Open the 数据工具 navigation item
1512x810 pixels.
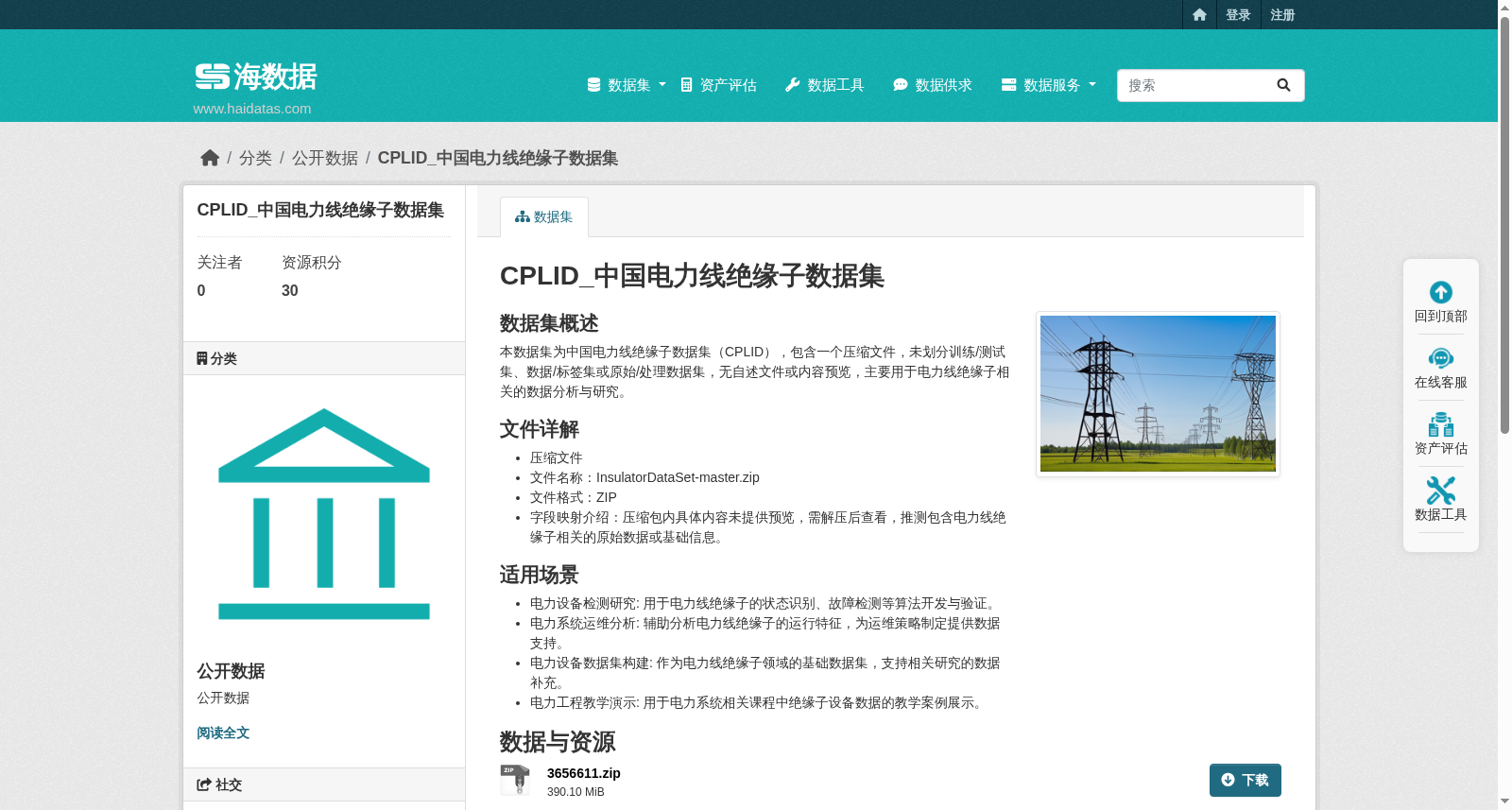[824, 85]
